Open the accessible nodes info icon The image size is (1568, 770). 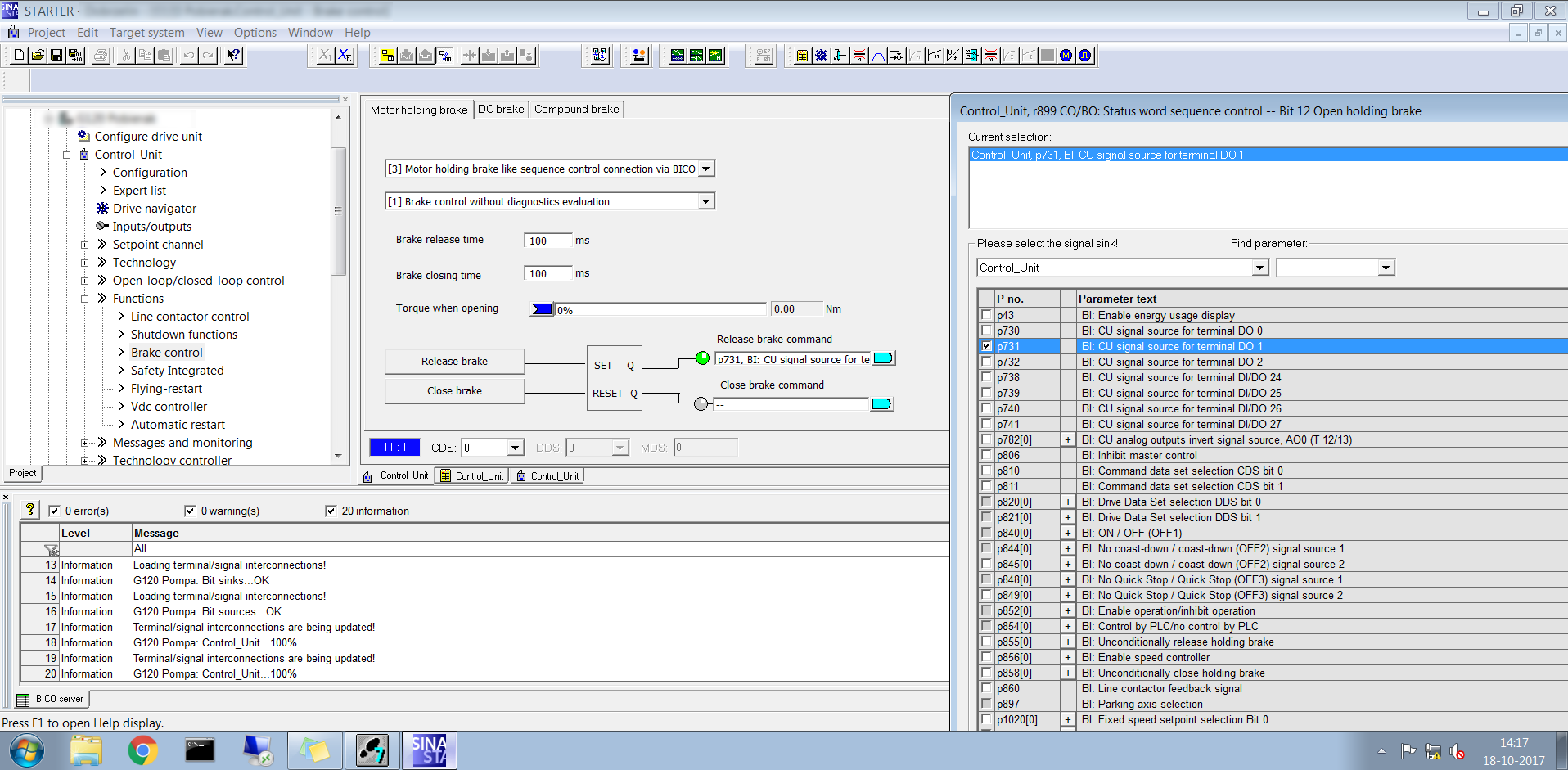(x=601, y=56)
